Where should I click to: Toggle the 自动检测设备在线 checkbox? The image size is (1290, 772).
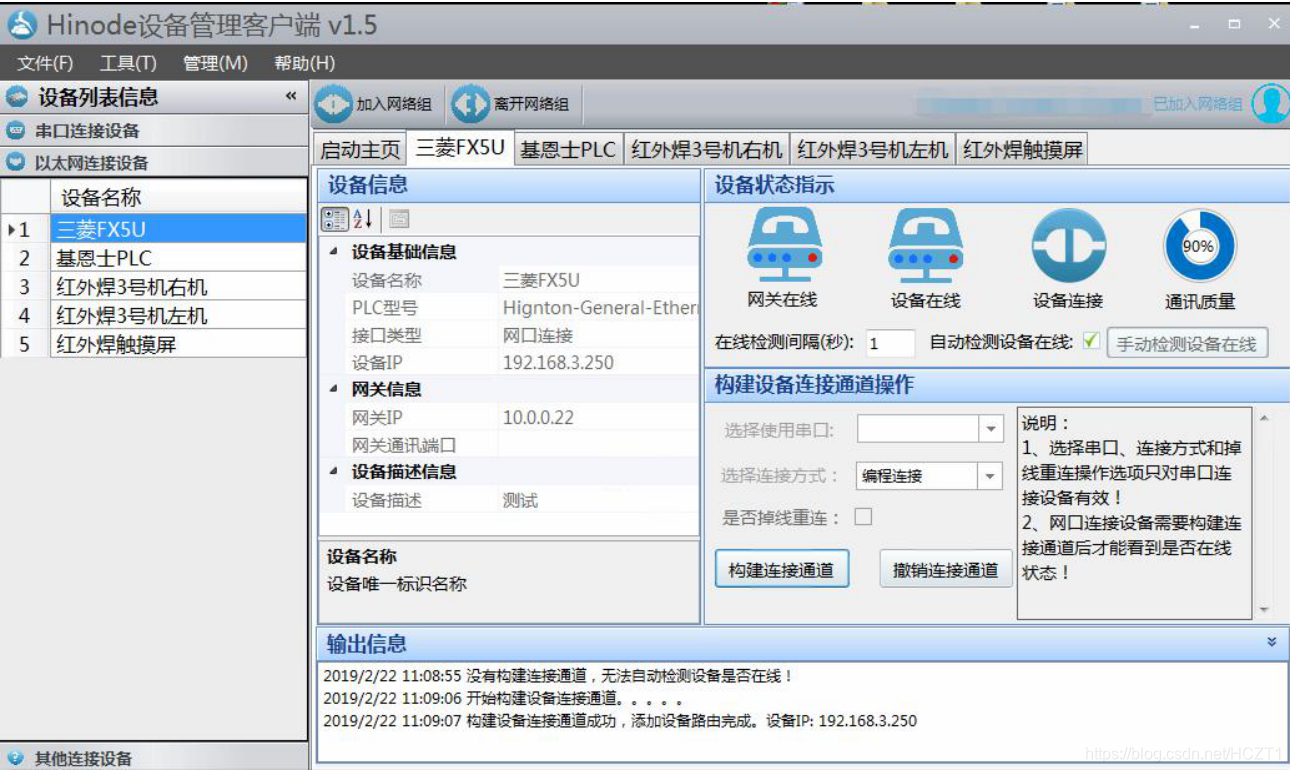click(1090, 342)
